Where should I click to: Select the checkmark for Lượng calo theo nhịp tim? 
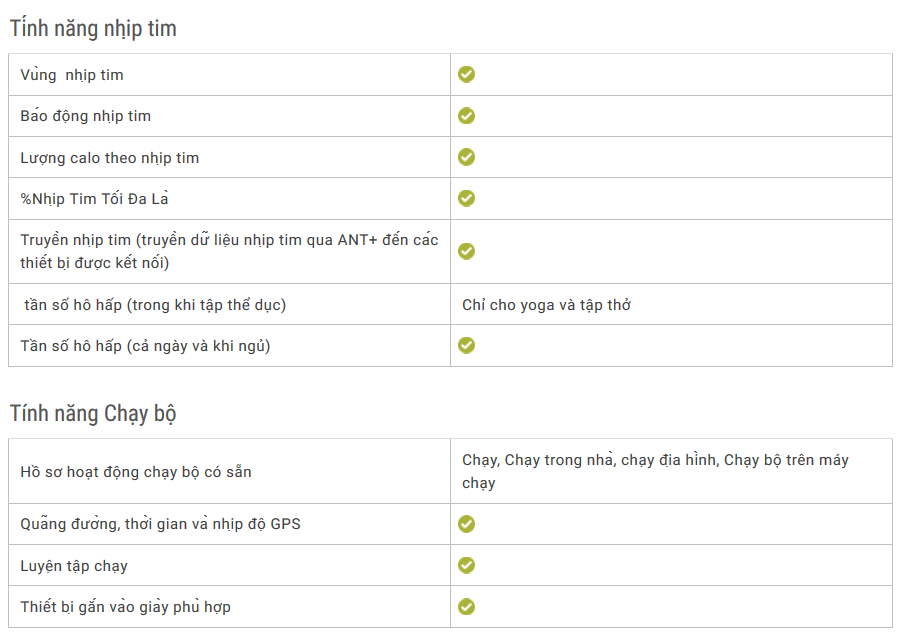tap(466, 157)
